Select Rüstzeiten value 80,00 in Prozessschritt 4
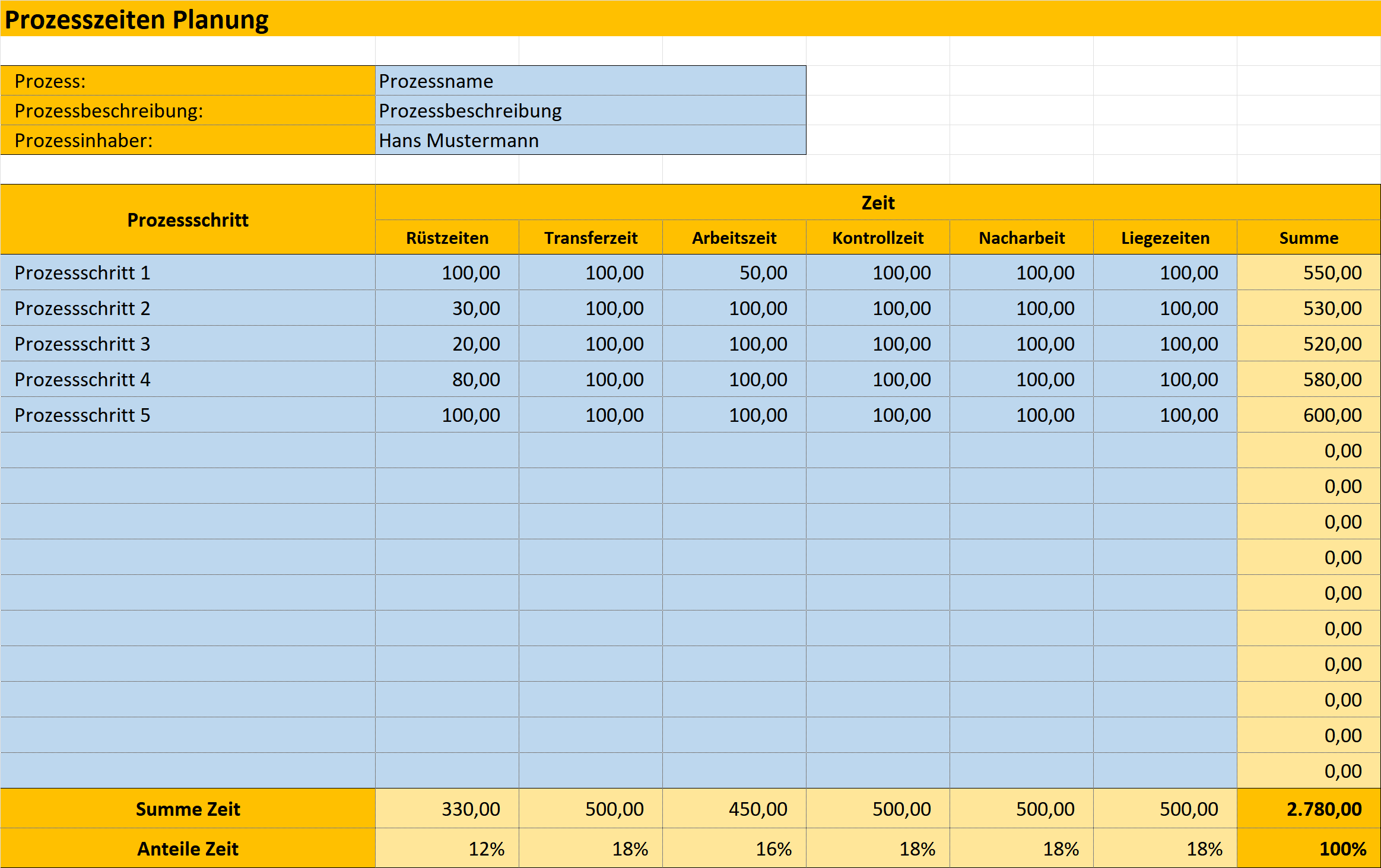The height and width of the screenshot is (868, 1381). [x=447, y=379]
